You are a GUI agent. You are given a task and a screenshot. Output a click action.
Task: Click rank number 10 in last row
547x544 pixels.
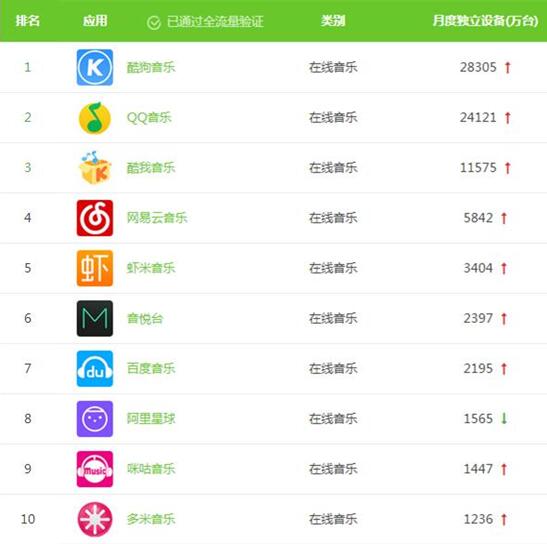[x=28, y=519]
